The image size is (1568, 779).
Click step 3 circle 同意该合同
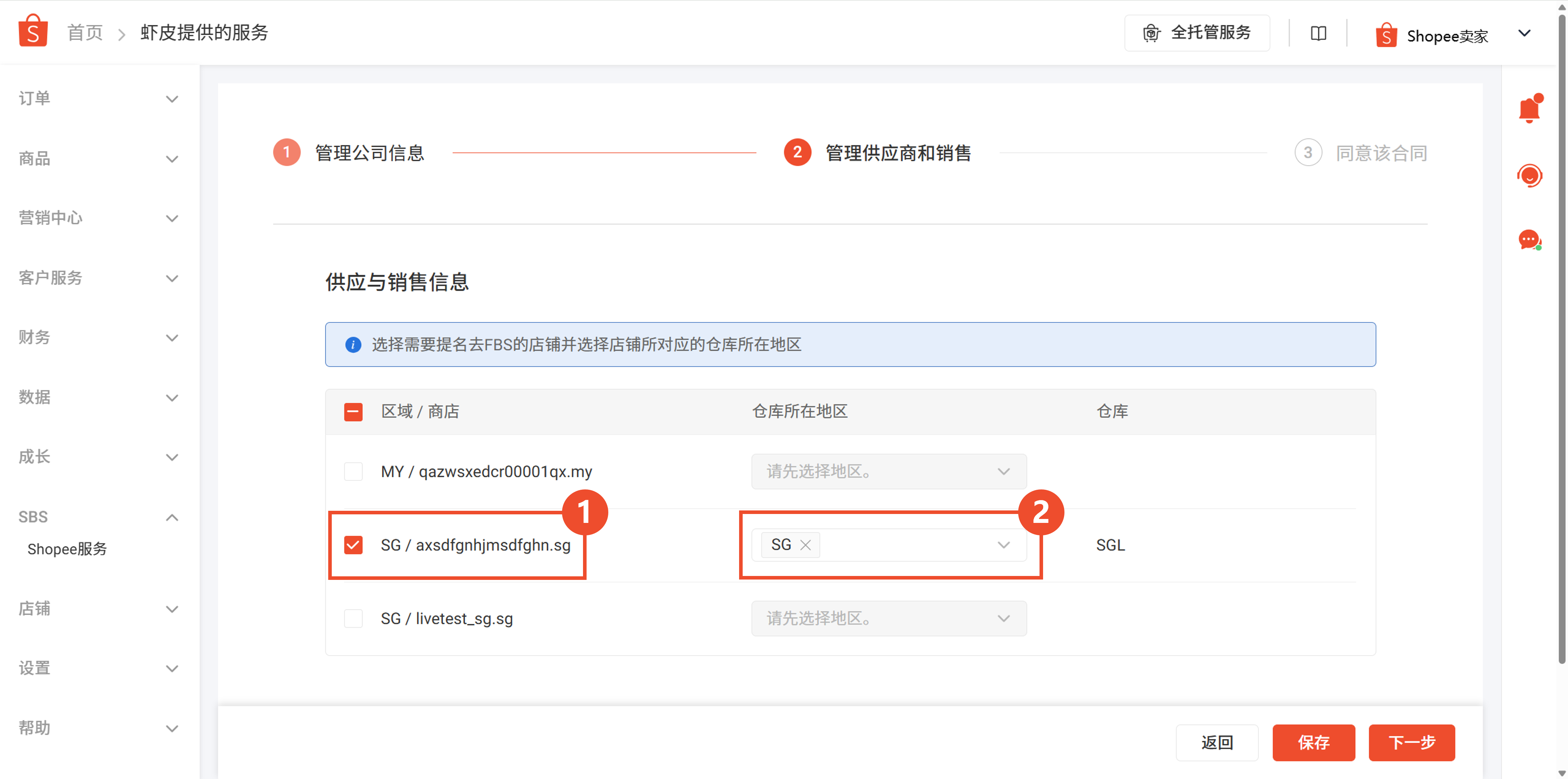point(1307,152)
